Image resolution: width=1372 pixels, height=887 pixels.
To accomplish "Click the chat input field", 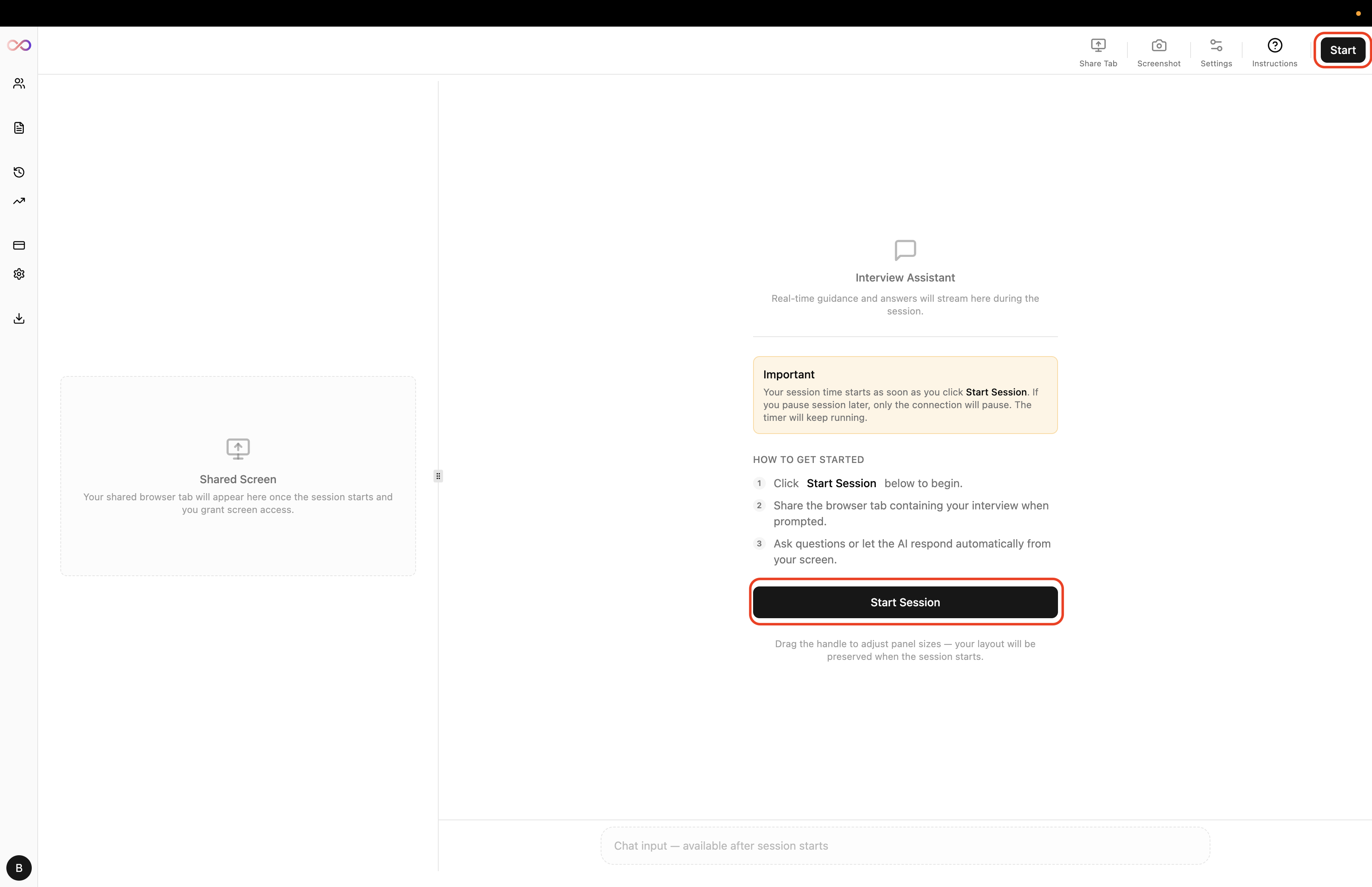I will 905,846.
